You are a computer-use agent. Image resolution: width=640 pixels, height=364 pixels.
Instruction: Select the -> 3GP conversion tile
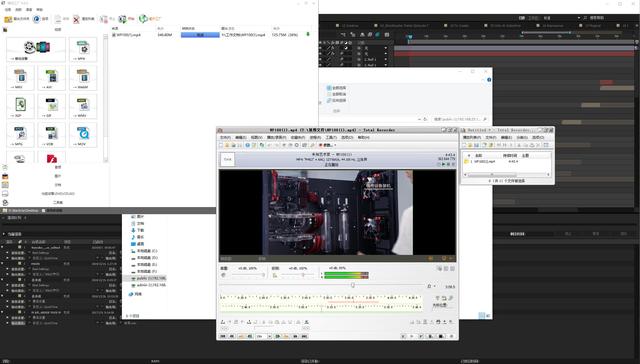click(x=20, y=107)
